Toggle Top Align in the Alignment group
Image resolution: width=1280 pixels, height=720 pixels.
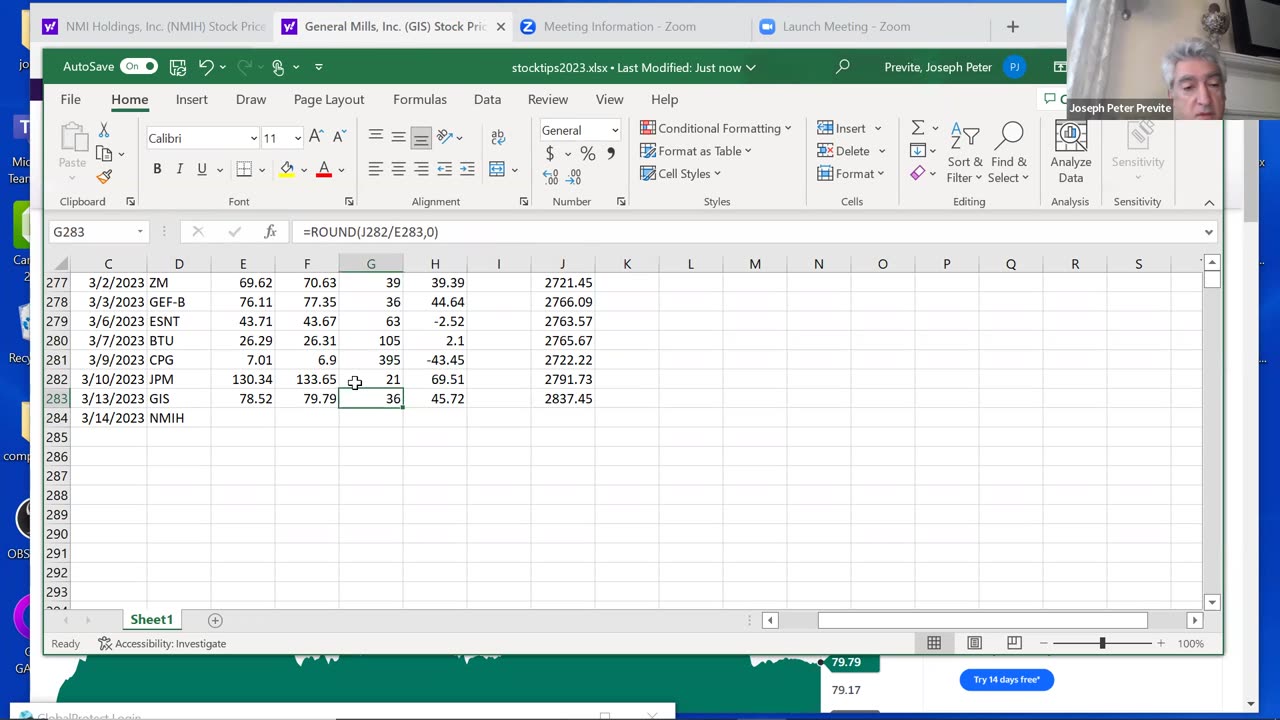[376, 137]
